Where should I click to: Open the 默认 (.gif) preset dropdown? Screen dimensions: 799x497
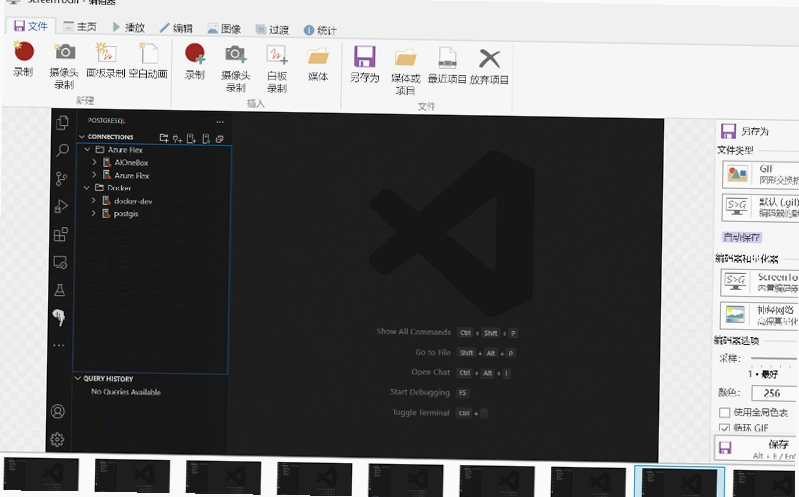tap(760, 207)
